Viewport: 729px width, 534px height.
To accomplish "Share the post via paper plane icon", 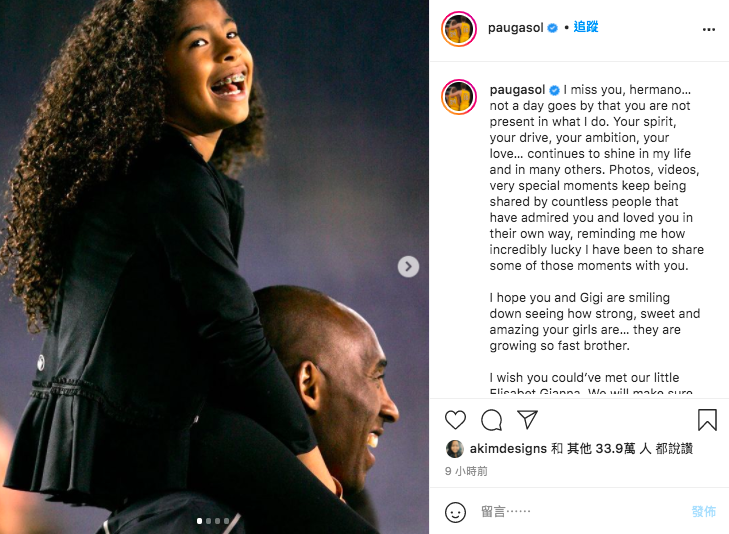I will 528,419.
